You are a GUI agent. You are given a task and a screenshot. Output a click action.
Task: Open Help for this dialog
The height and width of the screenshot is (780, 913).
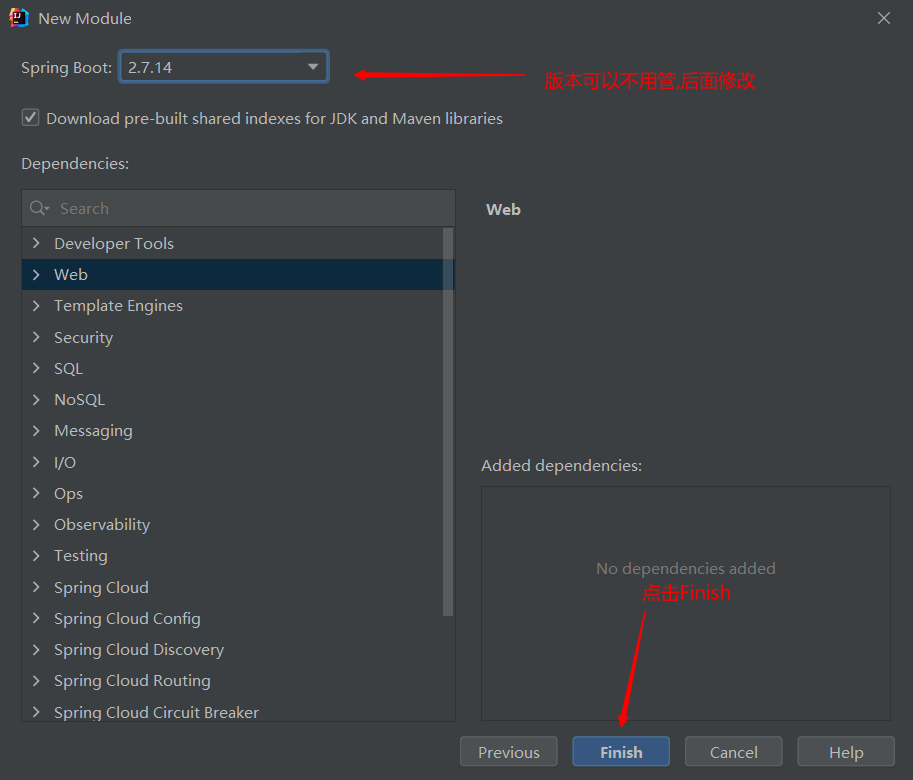point(846,751)
